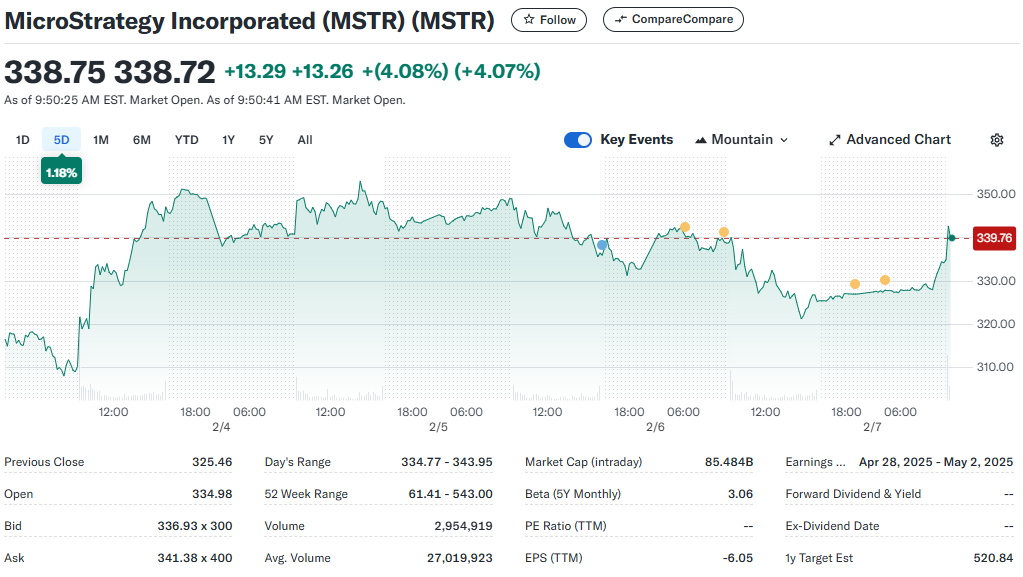Select the 338.75 current price
The width and height of the screenshot is (1023, 577).
55,72
